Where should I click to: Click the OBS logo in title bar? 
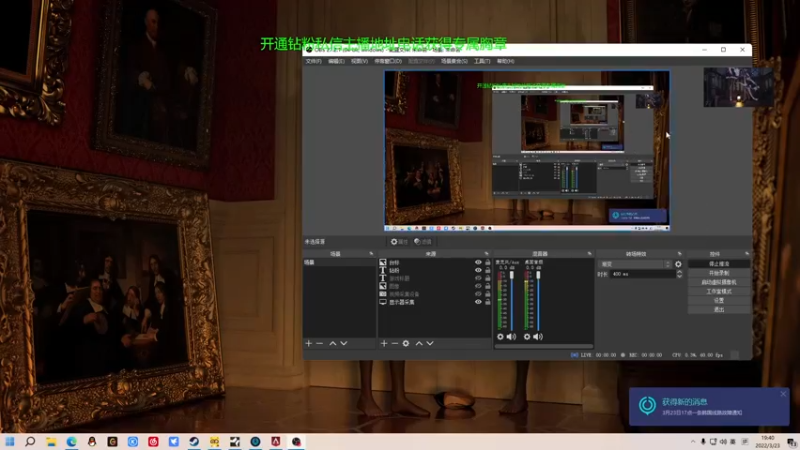309,50
